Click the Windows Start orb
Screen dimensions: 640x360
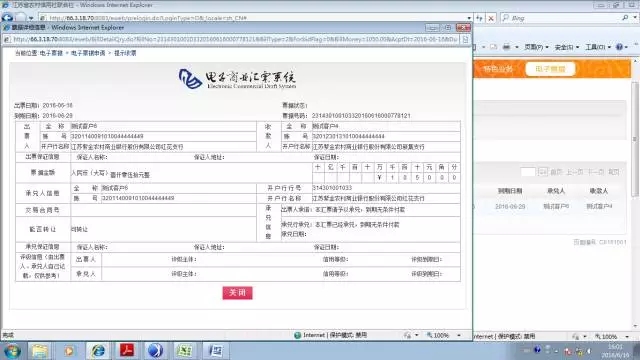pos(12,351)
